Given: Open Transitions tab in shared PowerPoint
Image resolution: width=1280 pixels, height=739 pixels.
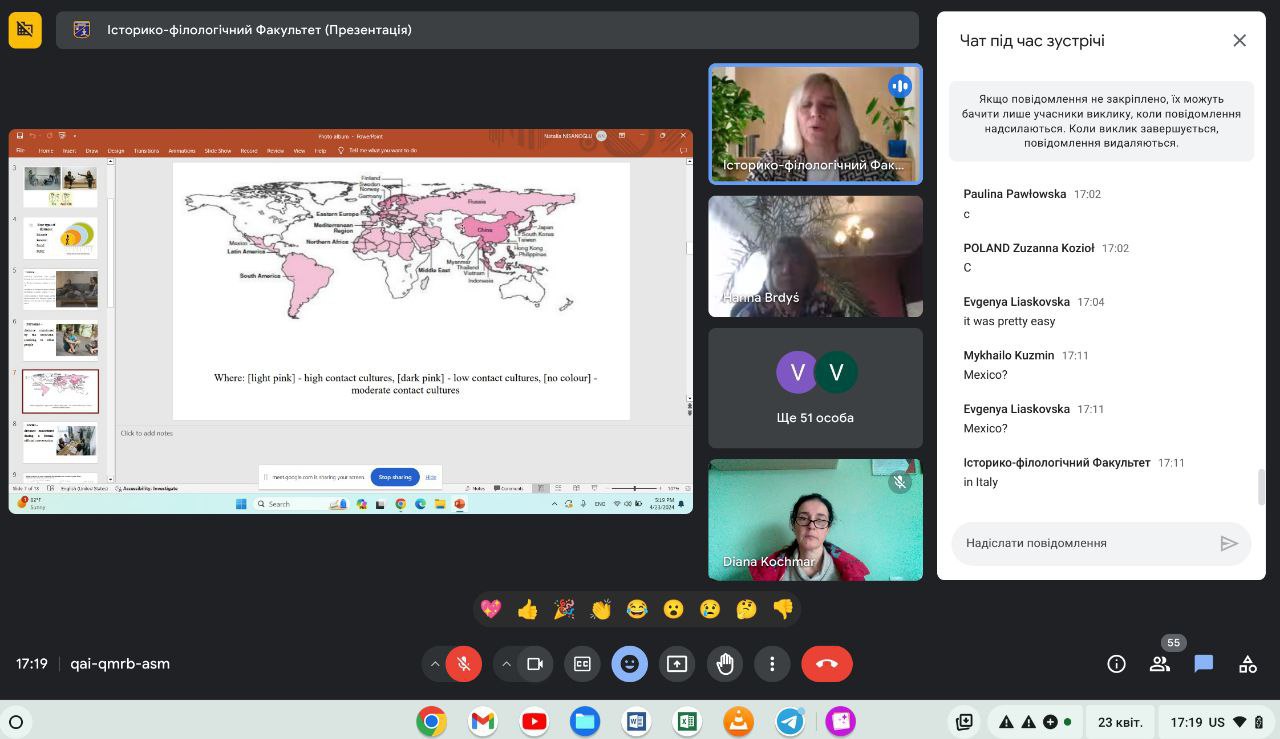Looking at the screenshot, I should tap(146, 151).
